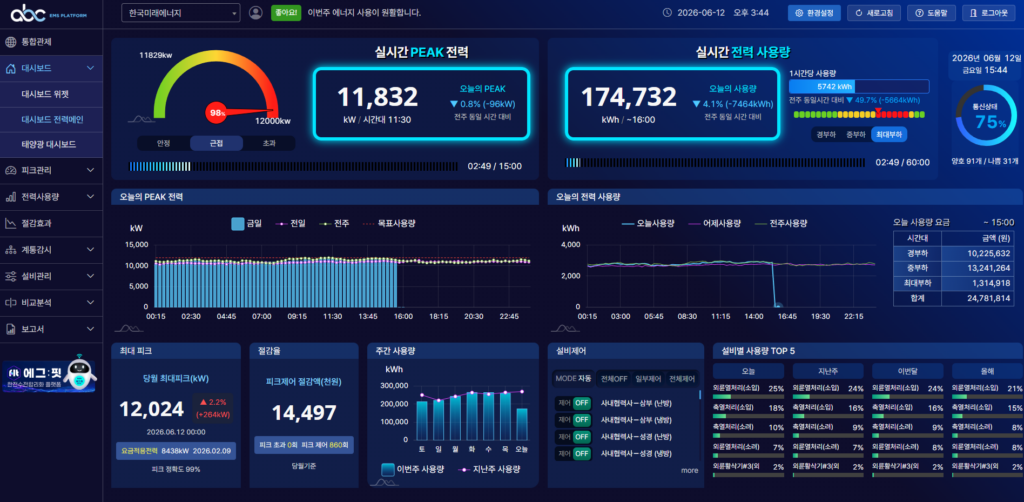Open the 한국미래에너지 company dropdown
The width and height of the screenshot is (1024, 502).
coord(181,12)
